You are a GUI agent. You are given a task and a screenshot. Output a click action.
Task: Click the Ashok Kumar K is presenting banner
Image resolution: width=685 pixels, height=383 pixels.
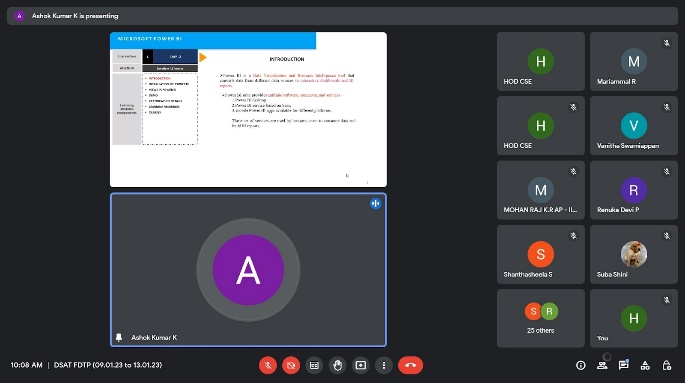(x=342, y=16)
